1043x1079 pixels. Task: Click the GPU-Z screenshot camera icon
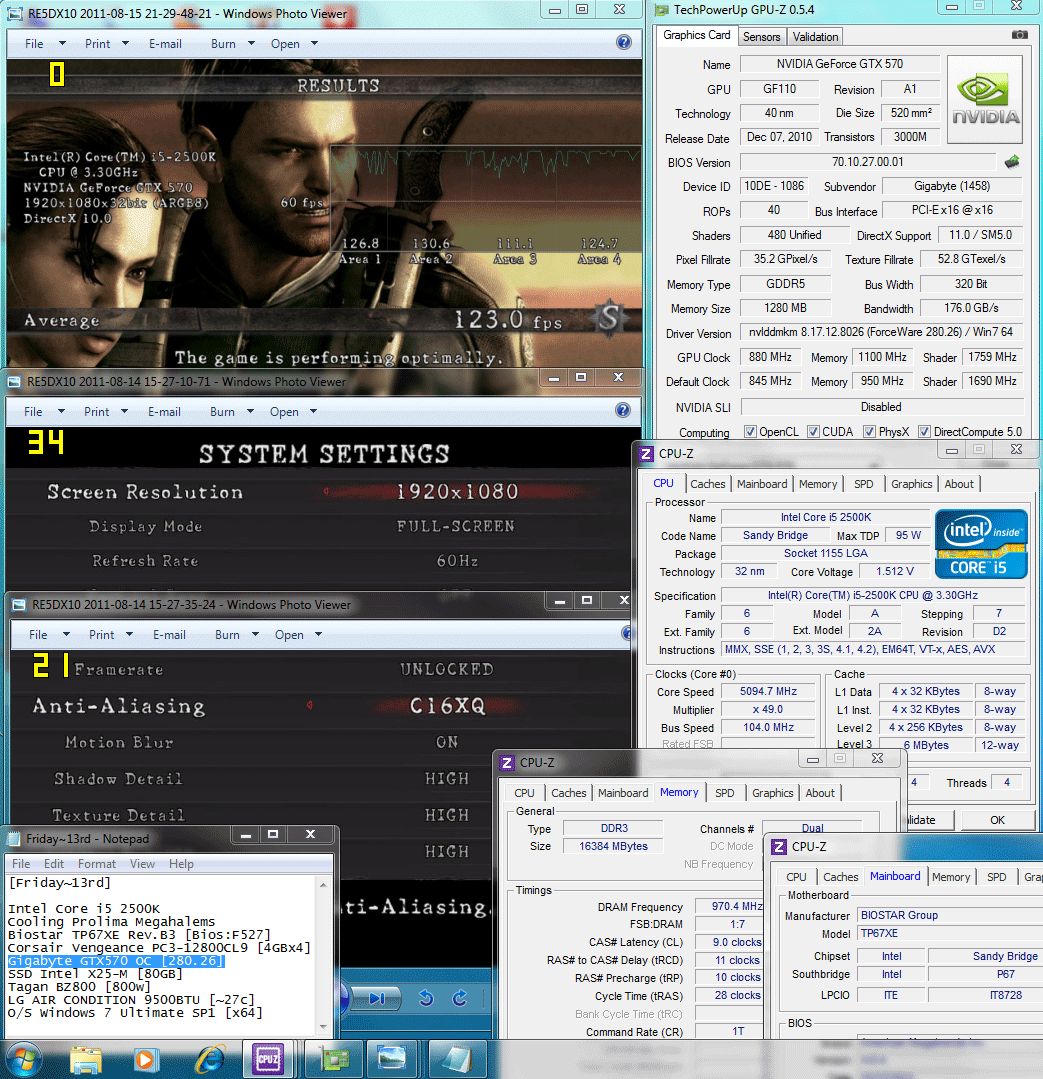(x=1020, y=34)
